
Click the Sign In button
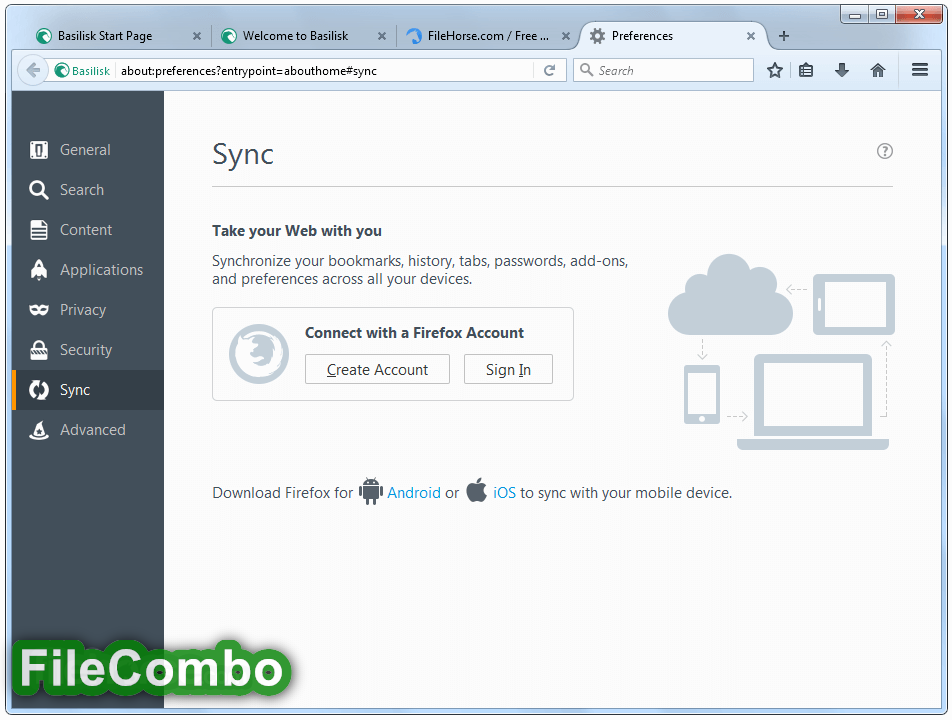tap(508, 369)
